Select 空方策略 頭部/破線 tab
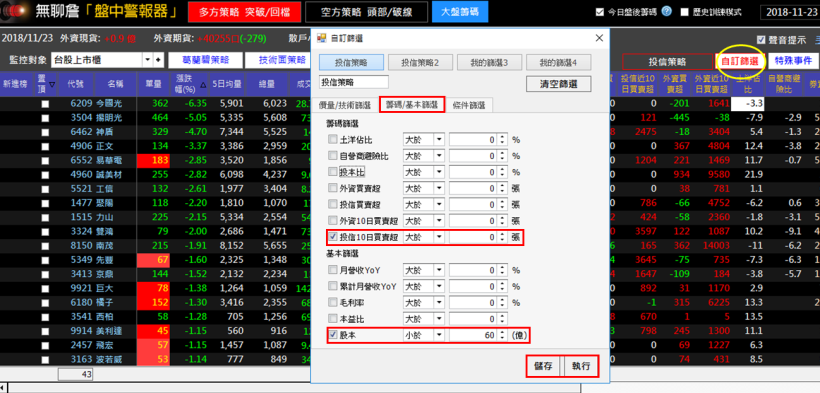The image size is (820, 393). [367, 12]
